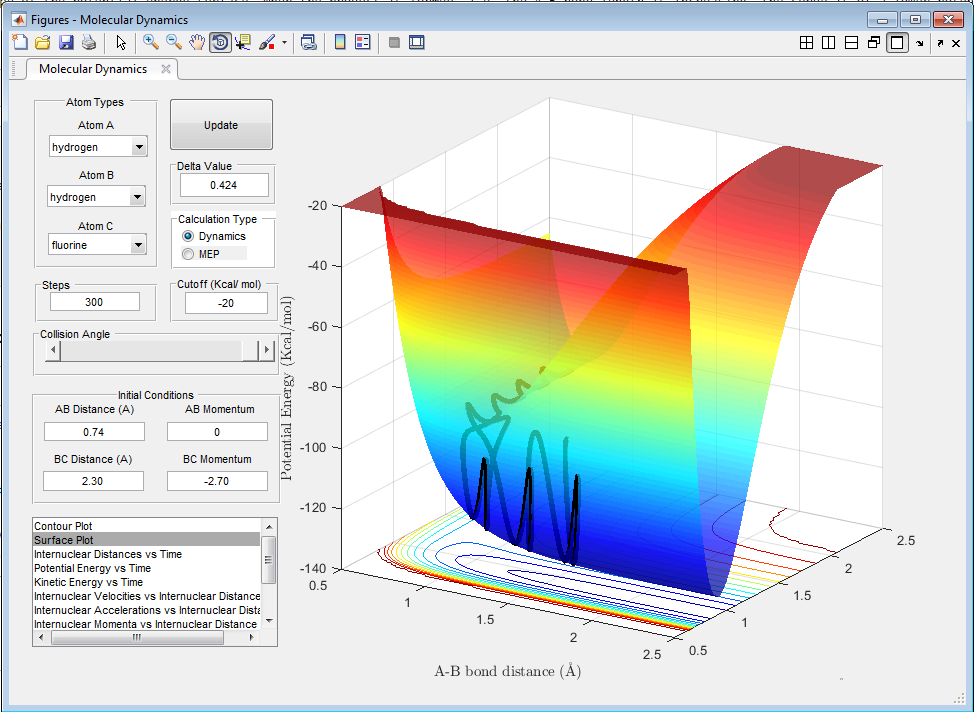This screenshot has height=712, width=974.
Task: Activate the Data Cursor tool
Action: 243,42
